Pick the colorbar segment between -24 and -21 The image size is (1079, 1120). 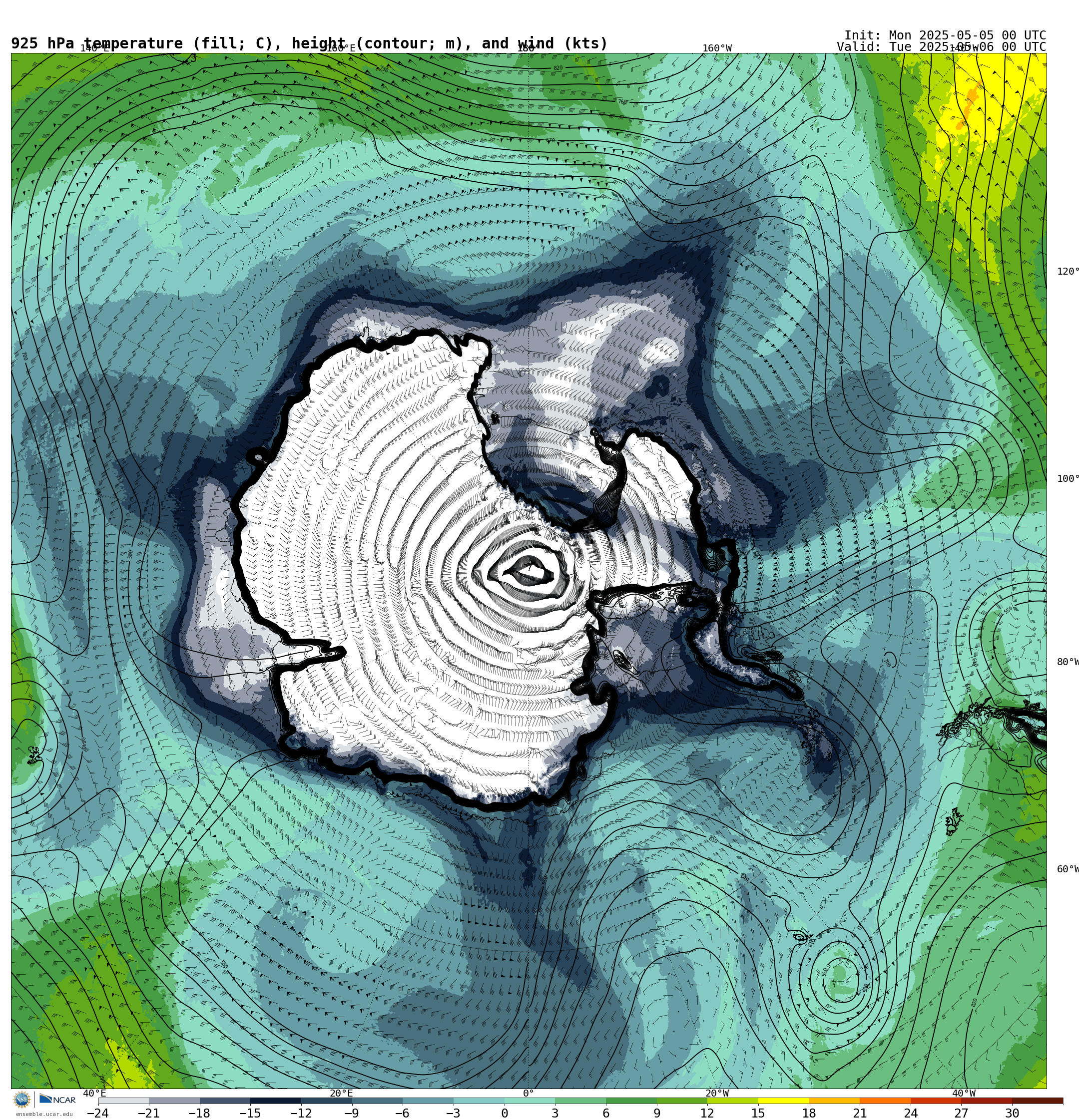(x=123, y=1101)
